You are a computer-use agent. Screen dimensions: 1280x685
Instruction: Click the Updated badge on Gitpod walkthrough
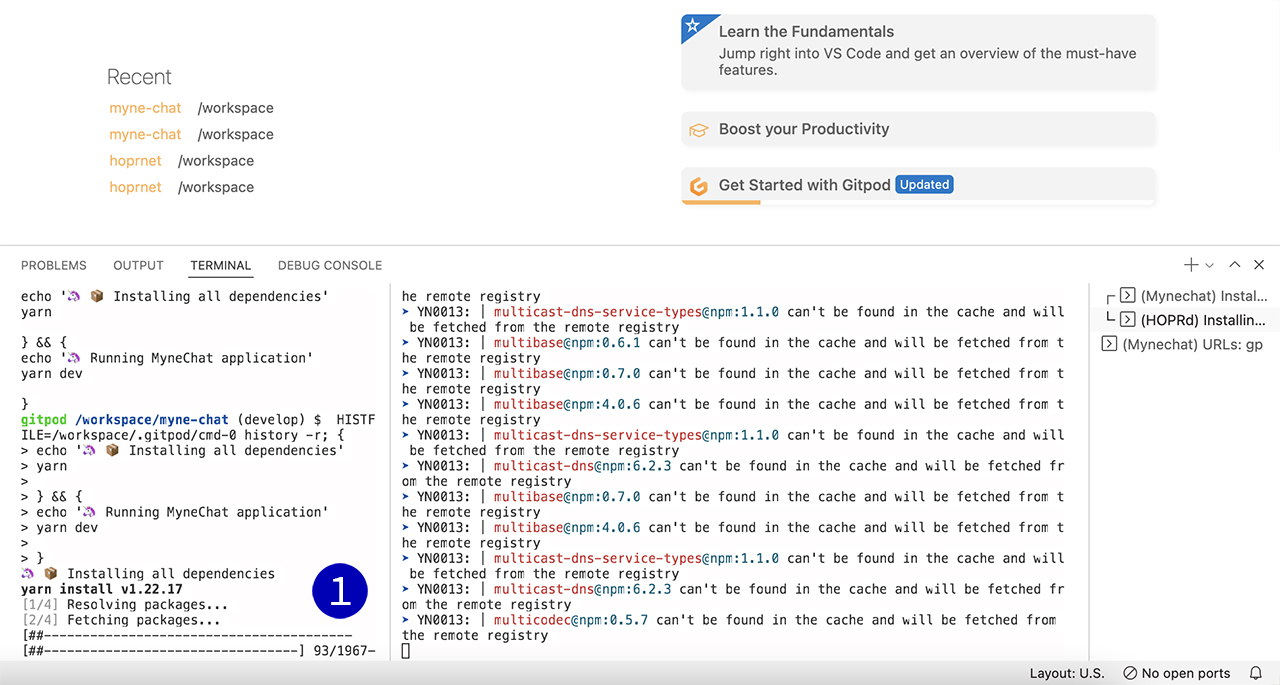pos(924,185)
